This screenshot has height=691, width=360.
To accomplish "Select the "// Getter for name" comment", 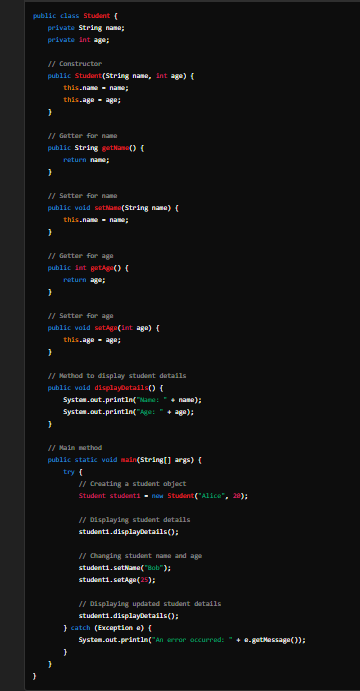I will tap(82, 136).
